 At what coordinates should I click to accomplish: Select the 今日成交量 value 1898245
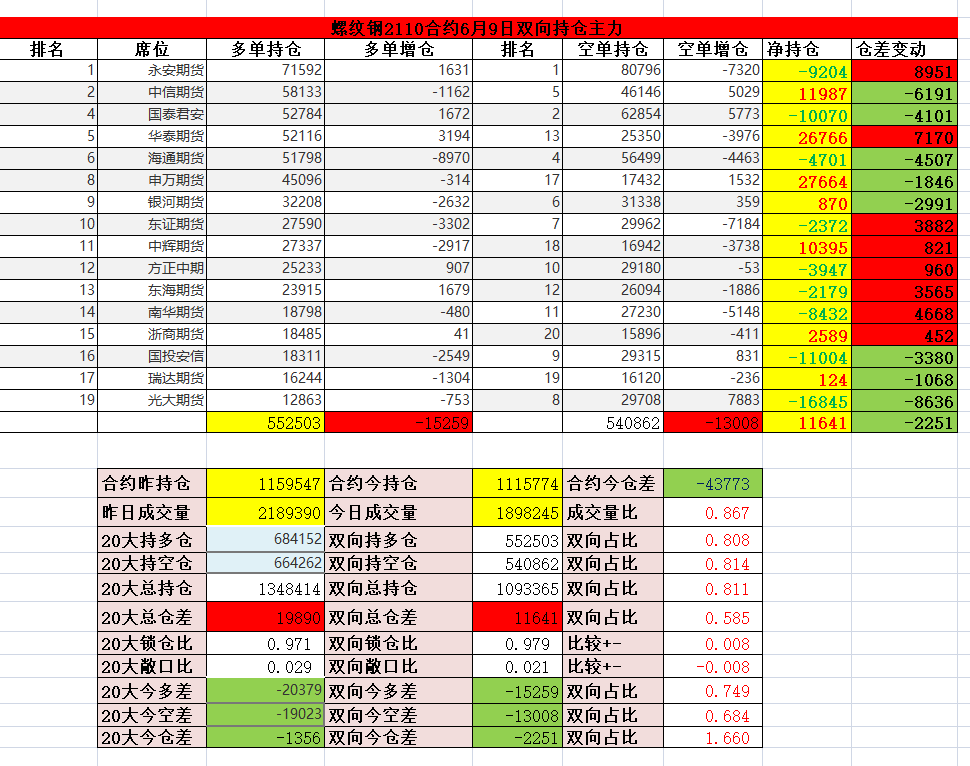tap(517, 513)
